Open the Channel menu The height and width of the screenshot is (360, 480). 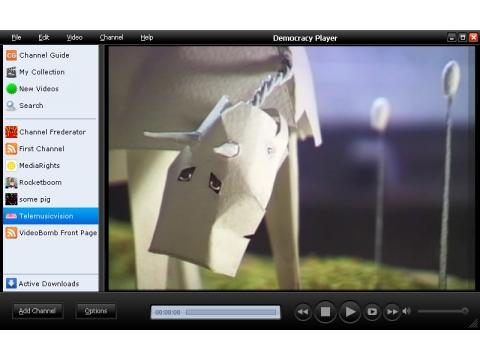(111, 37)
